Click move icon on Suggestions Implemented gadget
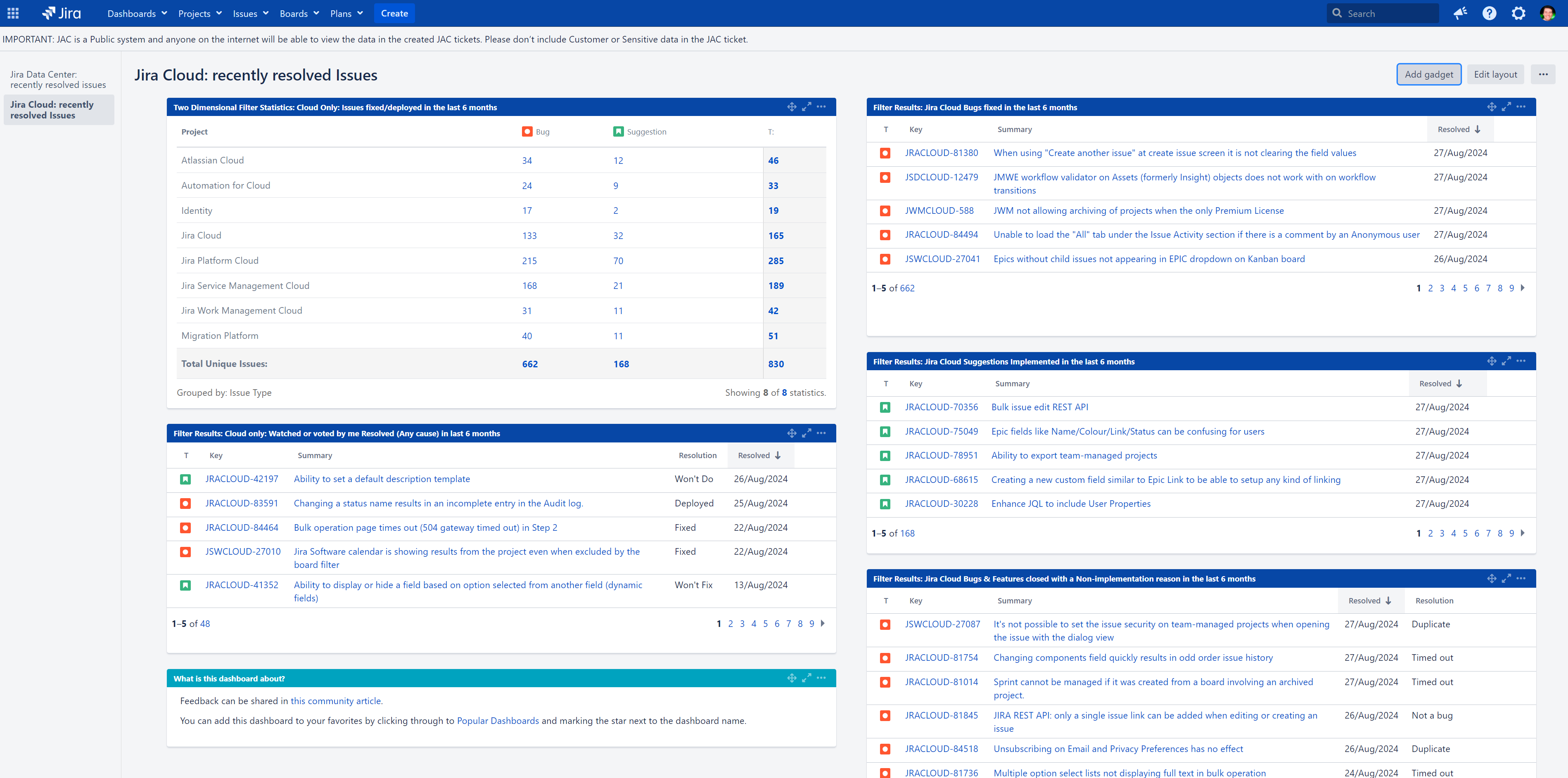Viewport: 1568px width, 778px height. [x=1491, y=361]
